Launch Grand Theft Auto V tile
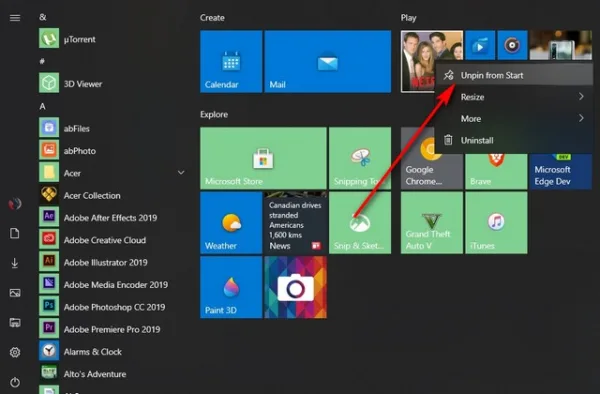The width and height of the screenshot is (600, 394). coord(432,223)
